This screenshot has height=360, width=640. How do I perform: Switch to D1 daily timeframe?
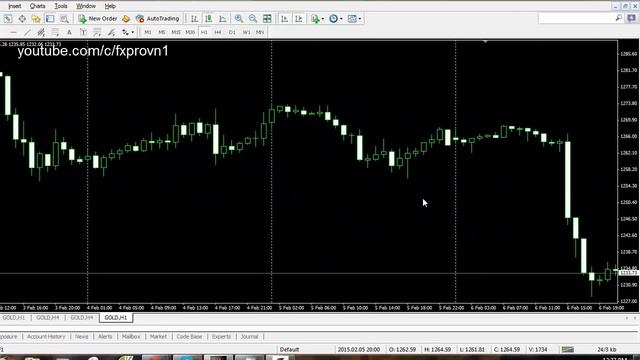(x=232, y=32)
